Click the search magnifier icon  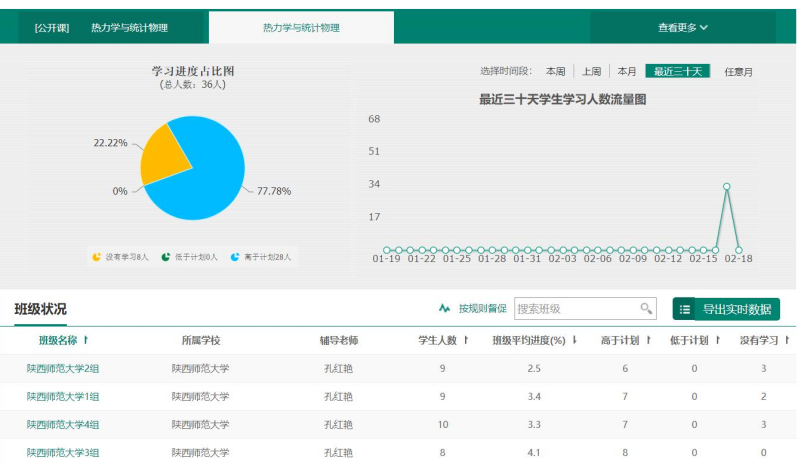pos(646,309)
